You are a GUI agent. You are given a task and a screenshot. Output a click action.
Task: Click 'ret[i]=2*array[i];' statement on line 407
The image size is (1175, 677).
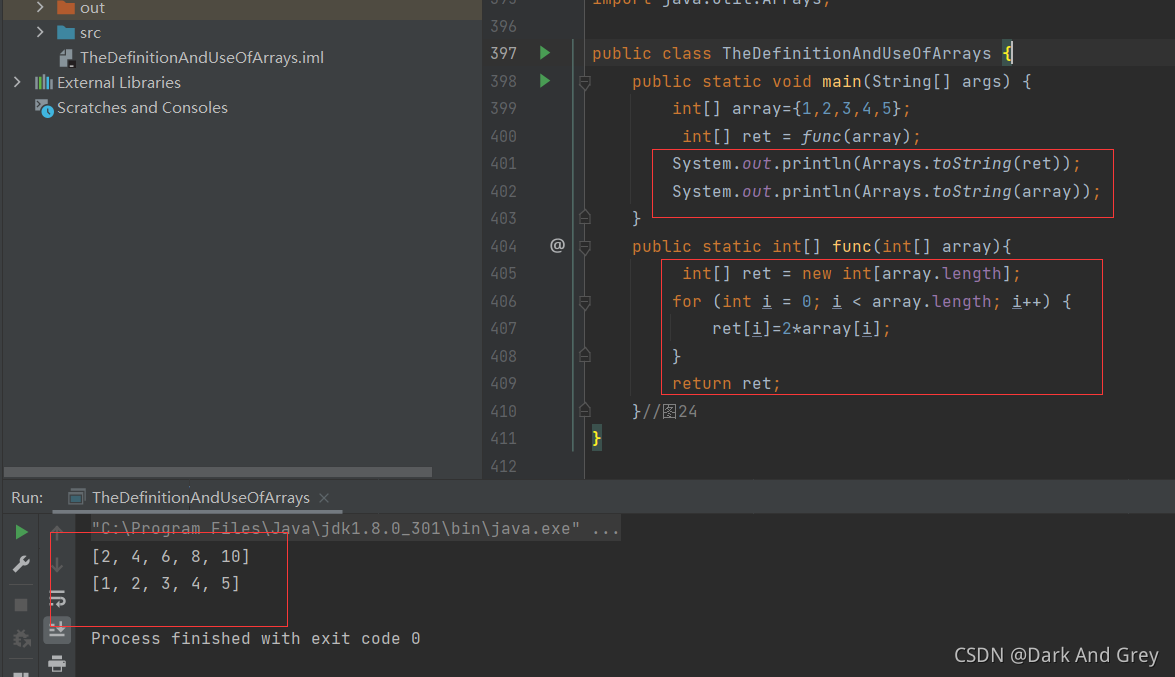[x=801, y=328]
